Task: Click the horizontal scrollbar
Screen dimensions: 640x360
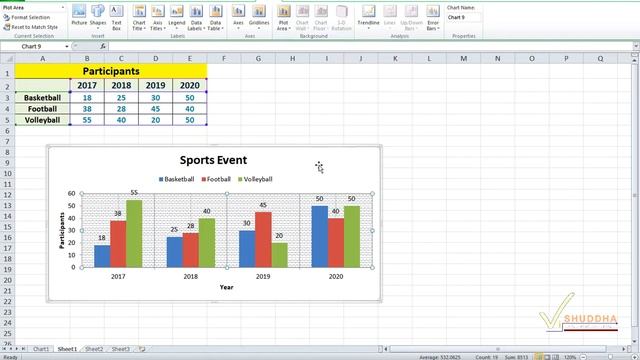Action: coord(498,349)
